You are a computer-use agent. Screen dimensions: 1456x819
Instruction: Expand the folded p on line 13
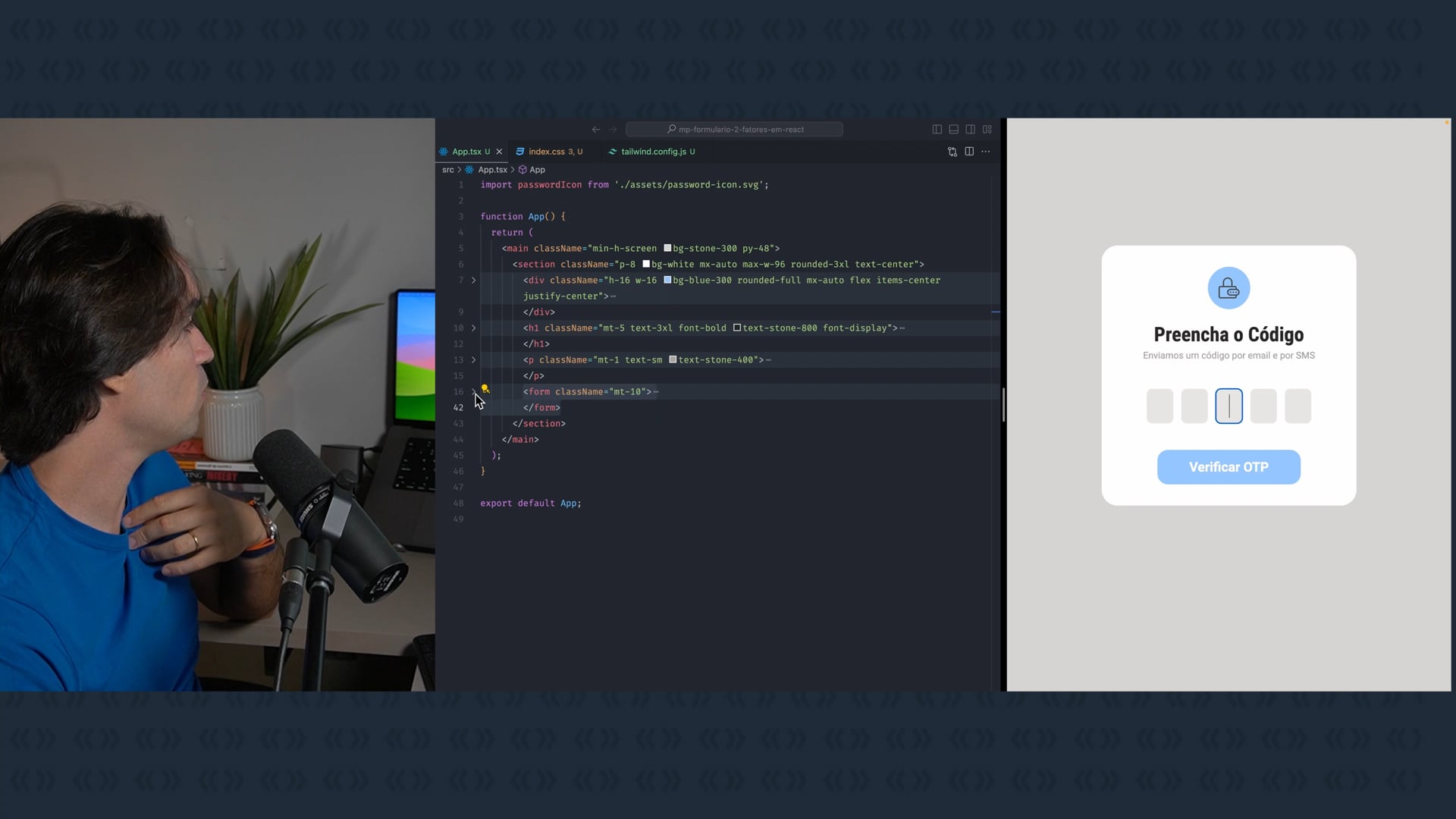(473, 360)
